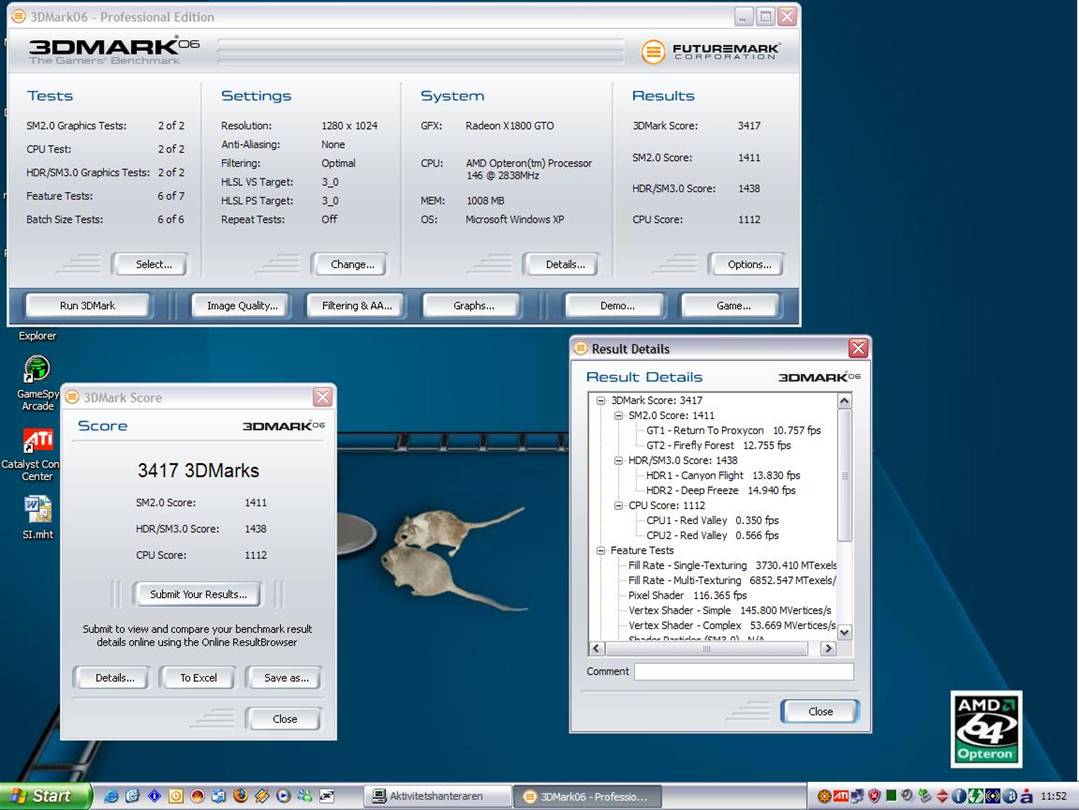
Task: Select Vertex Shader - Complex row
Action: (x=732, y=626)
